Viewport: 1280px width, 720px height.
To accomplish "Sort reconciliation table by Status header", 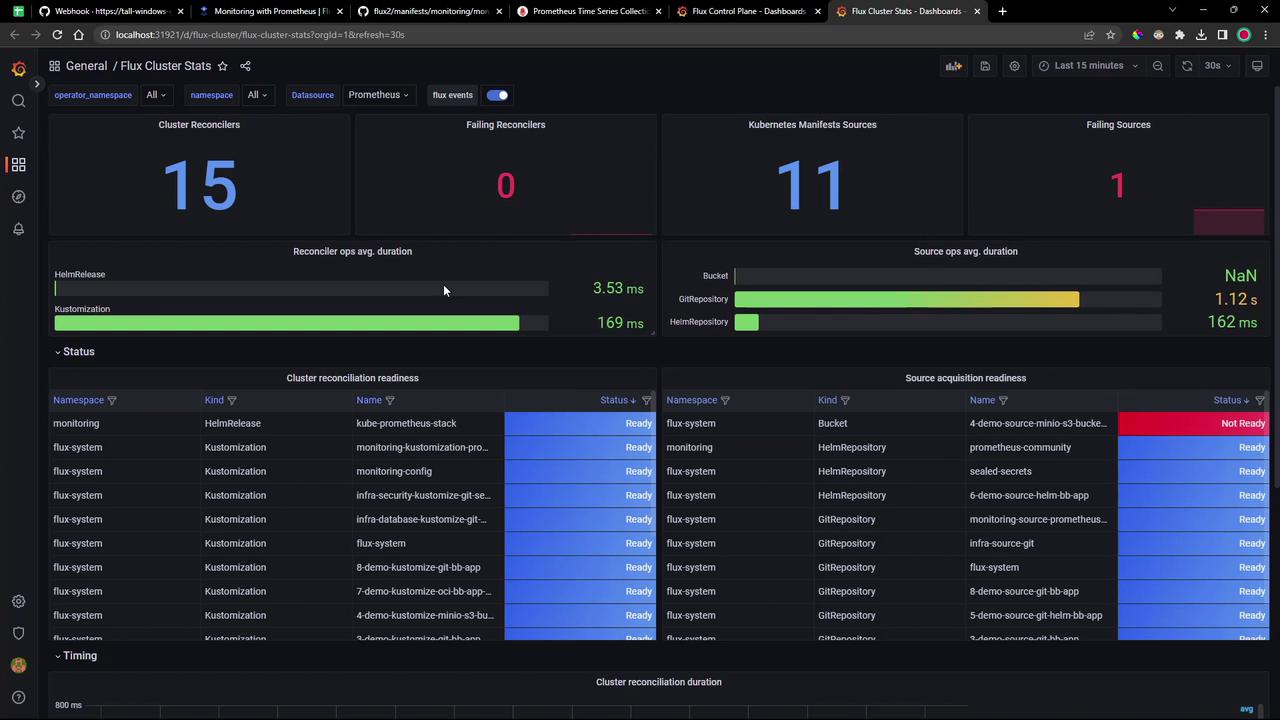I will tap(618, 400).
